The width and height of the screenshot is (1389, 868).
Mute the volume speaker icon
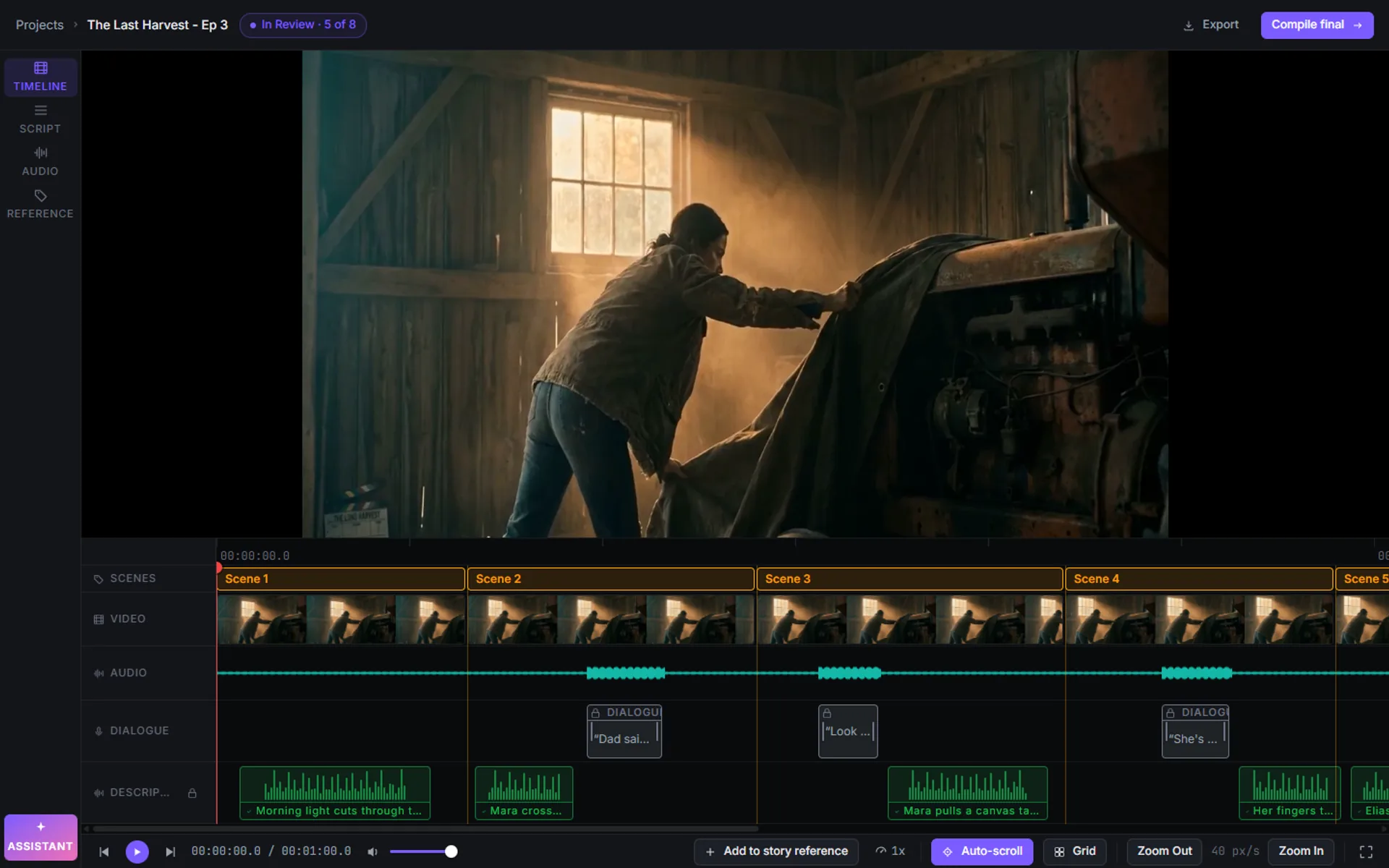pos(373,851)
